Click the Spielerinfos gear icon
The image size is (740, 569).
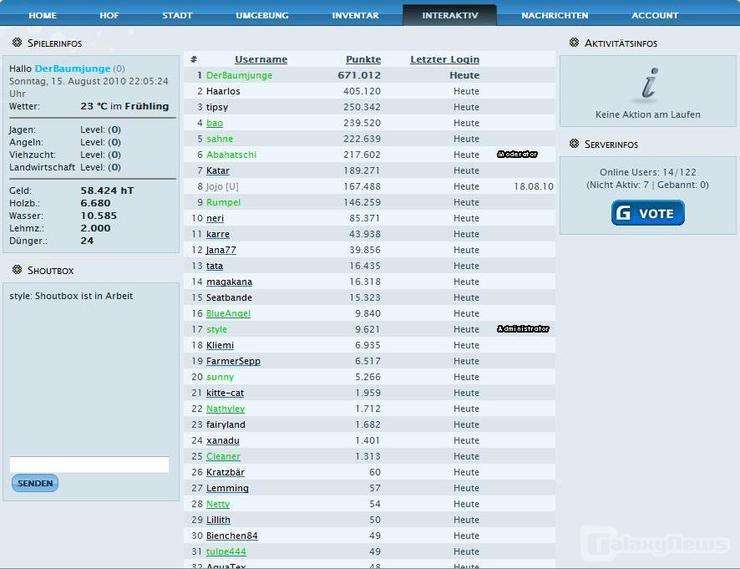(17, 42)
